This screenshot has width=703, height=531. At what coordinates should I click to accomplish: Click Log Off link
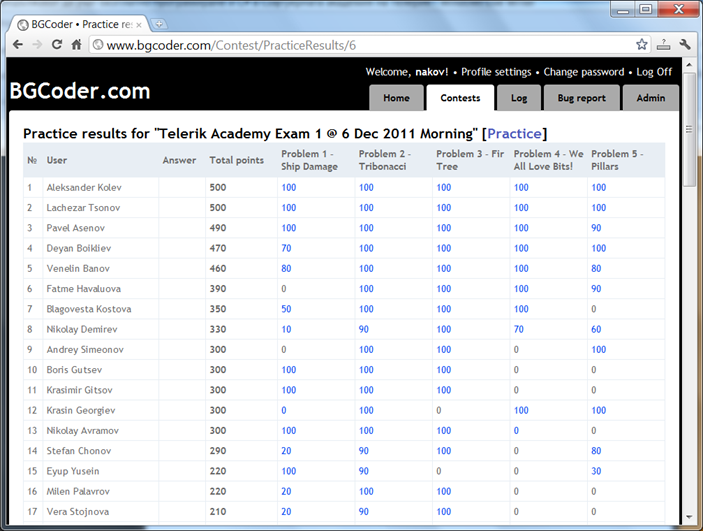tap(654, 72)
